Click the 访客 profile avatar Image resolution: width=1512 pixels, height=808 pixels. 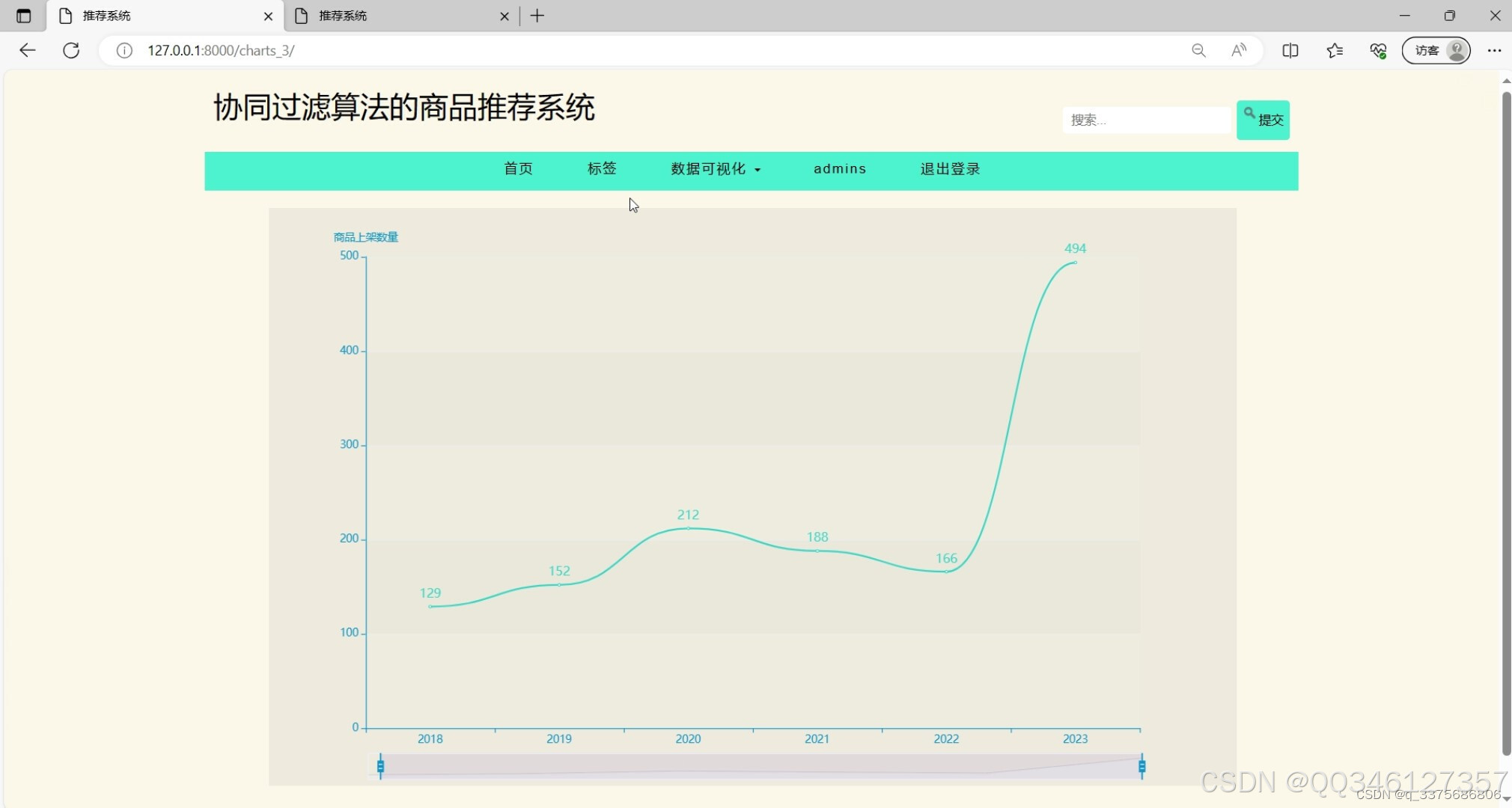(x=1457, y=50)
